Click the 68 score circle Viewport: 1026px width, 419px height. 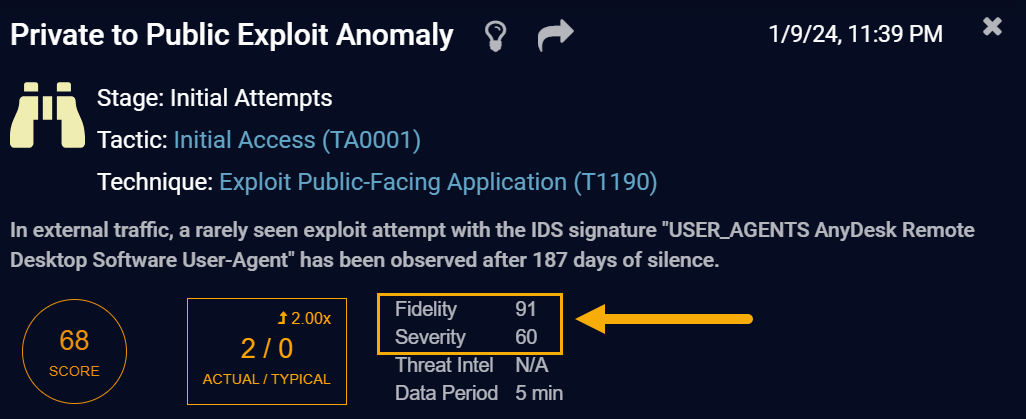pyautogui.click(x=74, y=350)
